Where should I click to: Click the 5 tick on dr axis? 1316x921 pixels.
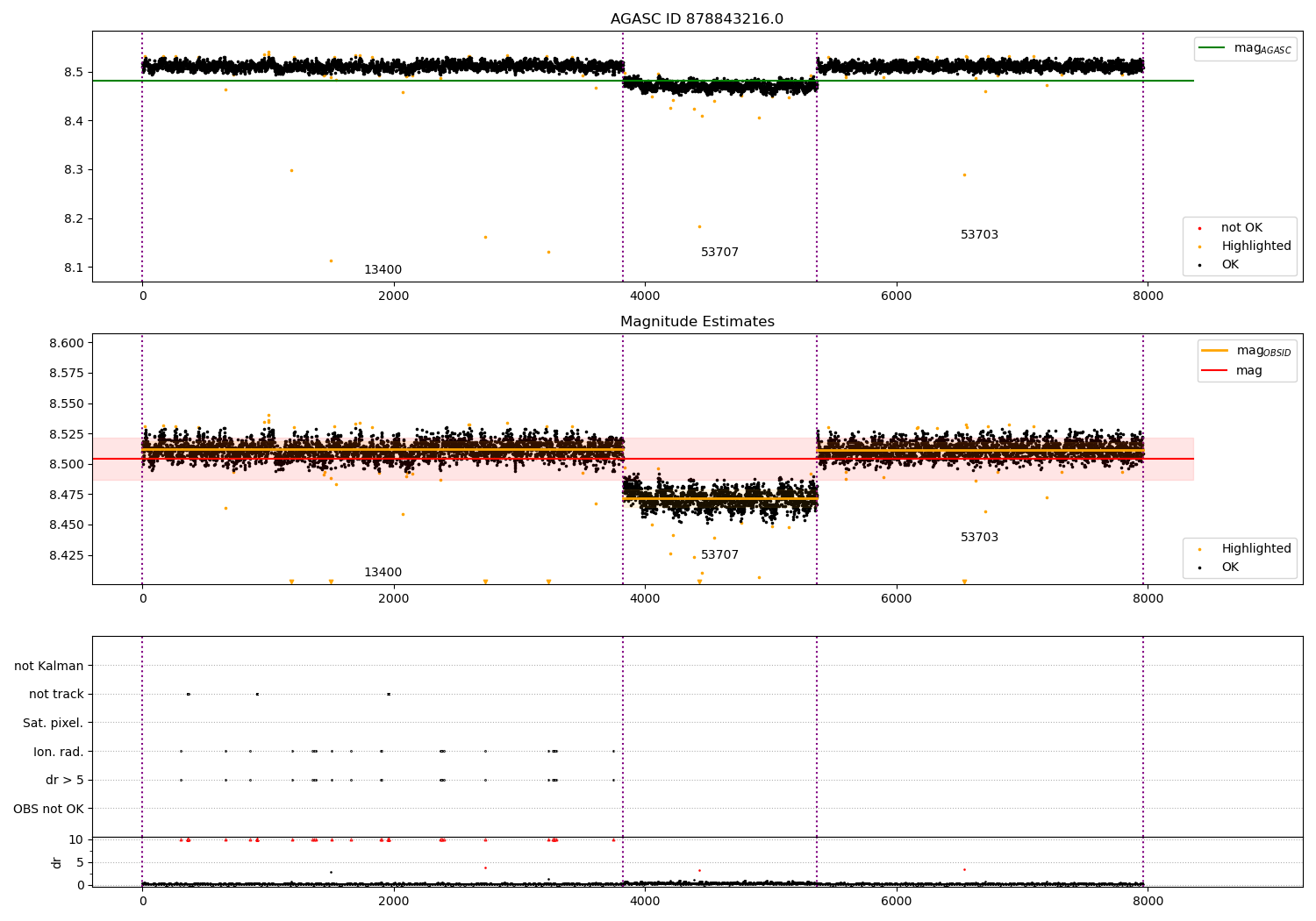click(80, 862)
